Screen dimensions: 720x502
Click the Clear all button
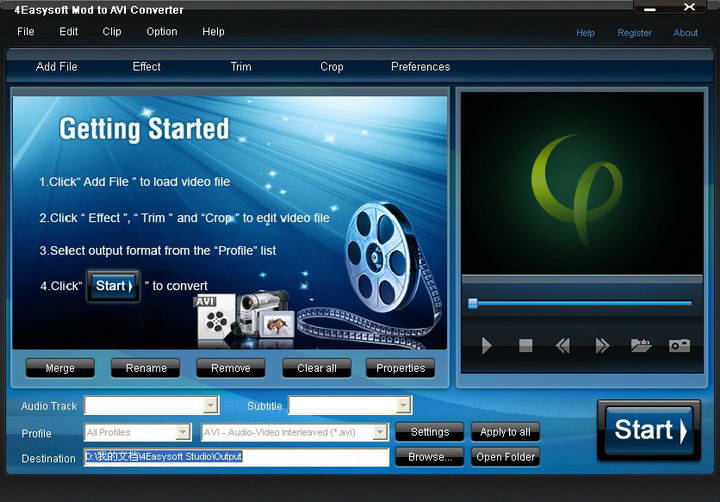click(x=317, y=368)
